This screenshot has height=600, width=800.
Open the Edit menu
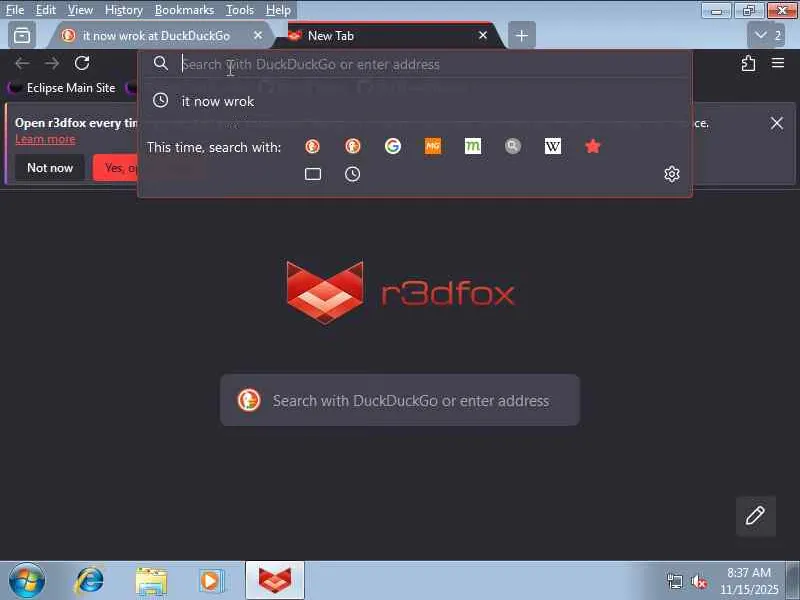(45, 10)
